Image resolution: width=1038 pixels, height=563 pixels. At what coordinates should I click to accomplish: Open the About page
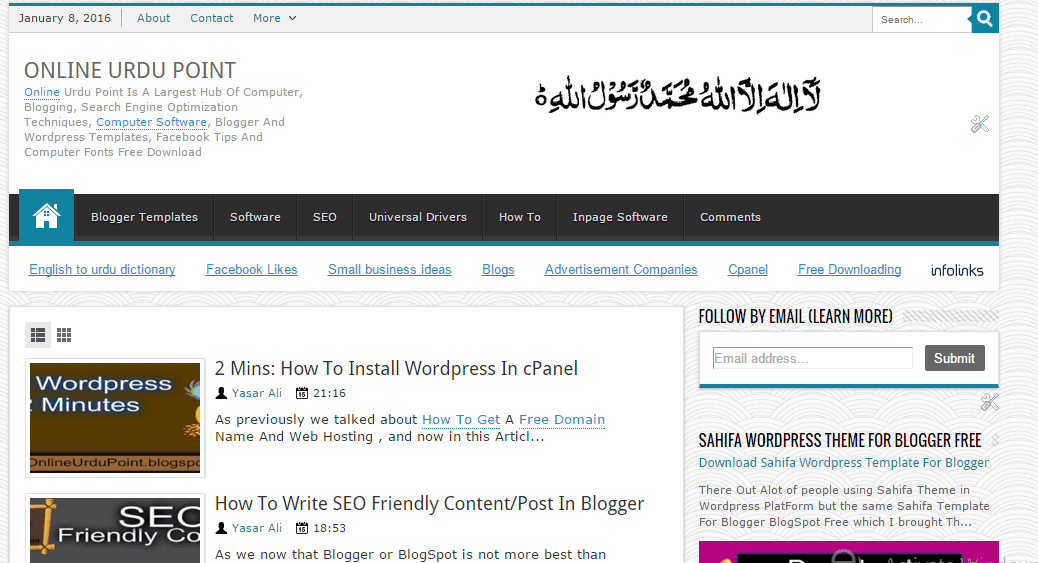(154, 19)
